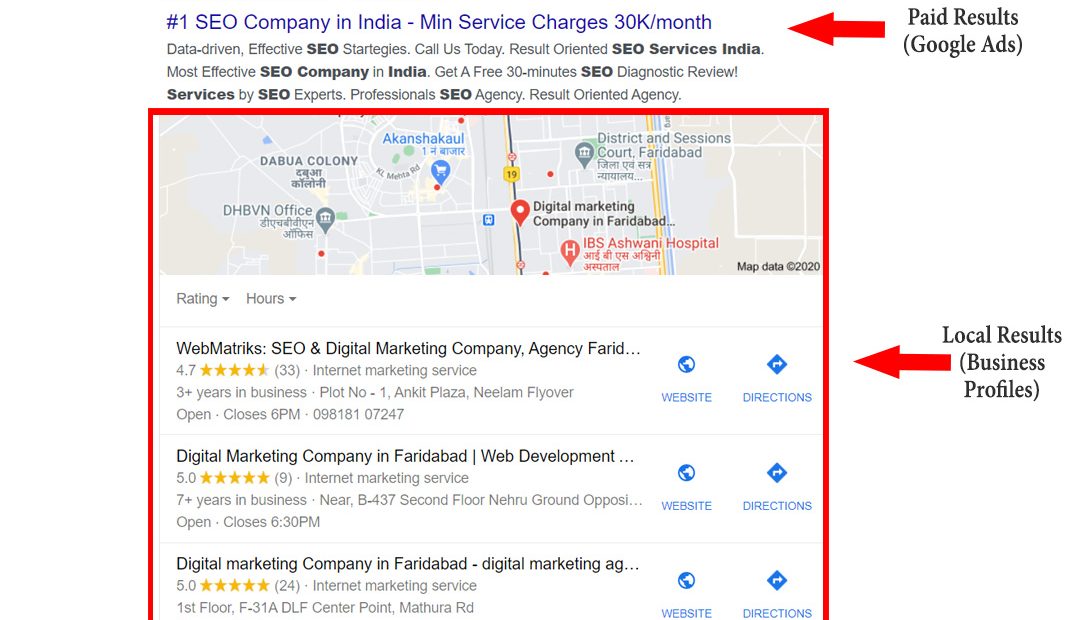
Task: Click the IBS Ashwani Hospital map marker
Action: pos(569,253)
